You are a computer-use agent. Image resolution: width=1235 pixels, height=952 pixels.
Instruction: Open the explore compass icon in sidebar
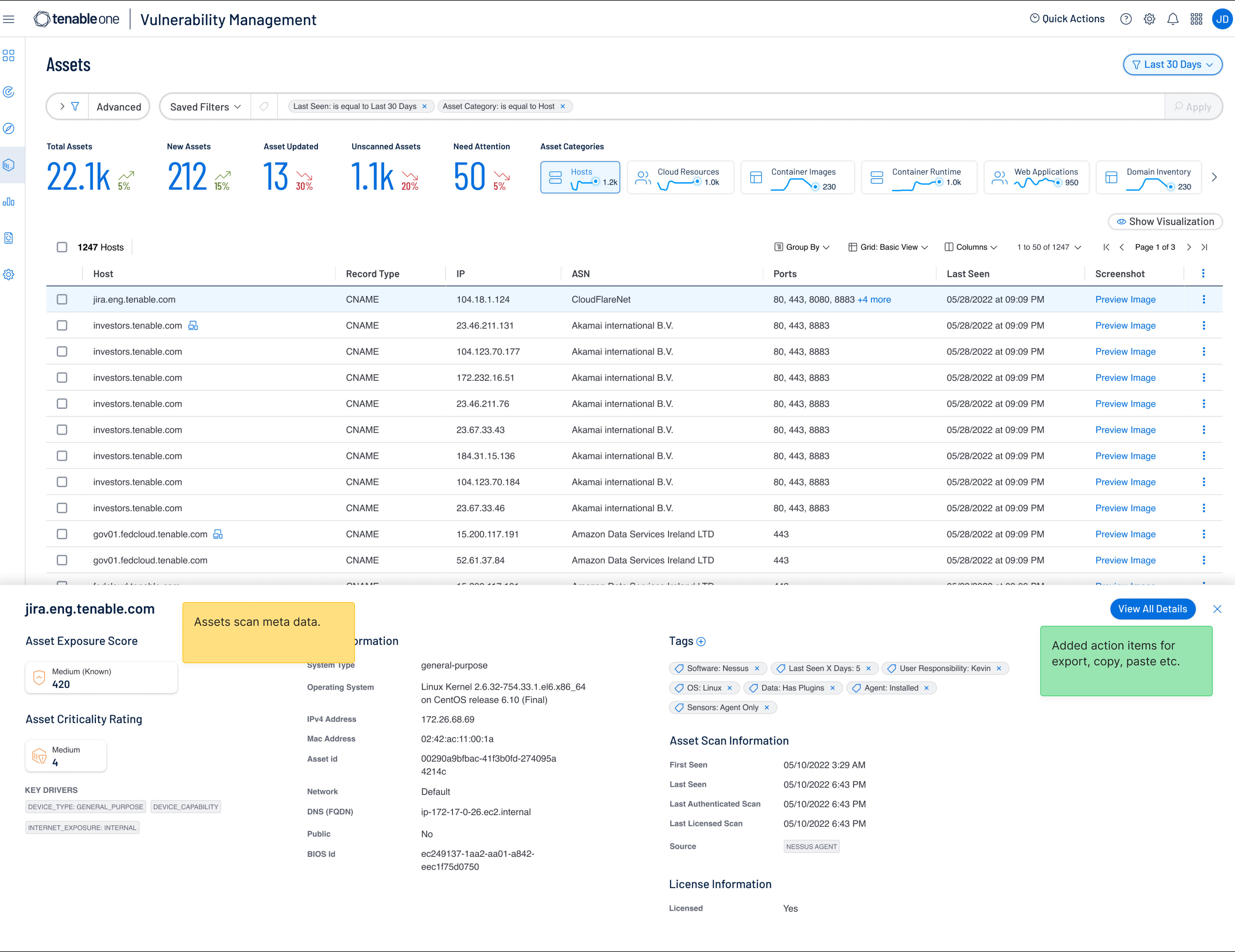[x=9, y=128]
